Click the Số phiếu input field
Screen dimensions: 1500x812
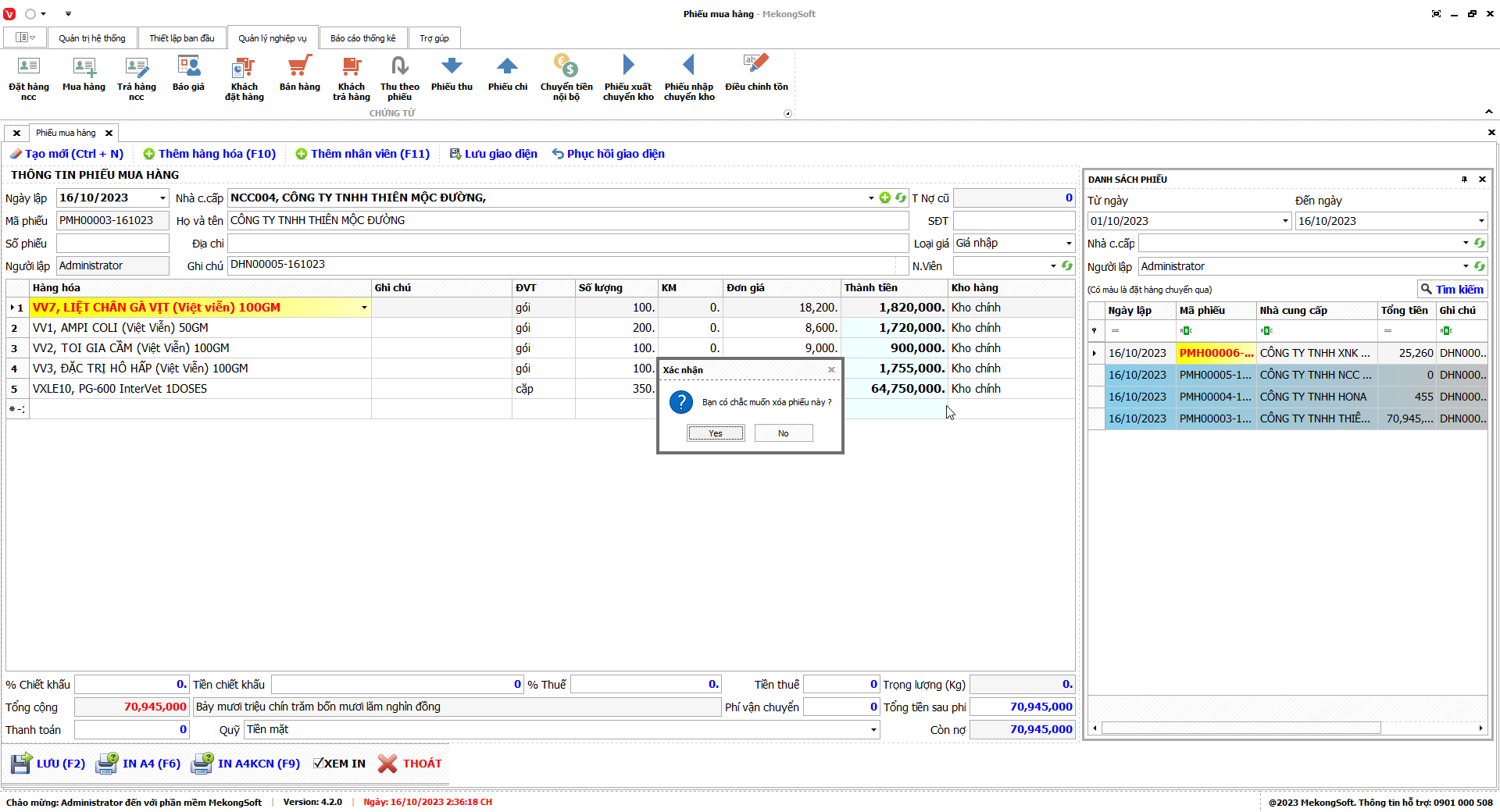112,244
